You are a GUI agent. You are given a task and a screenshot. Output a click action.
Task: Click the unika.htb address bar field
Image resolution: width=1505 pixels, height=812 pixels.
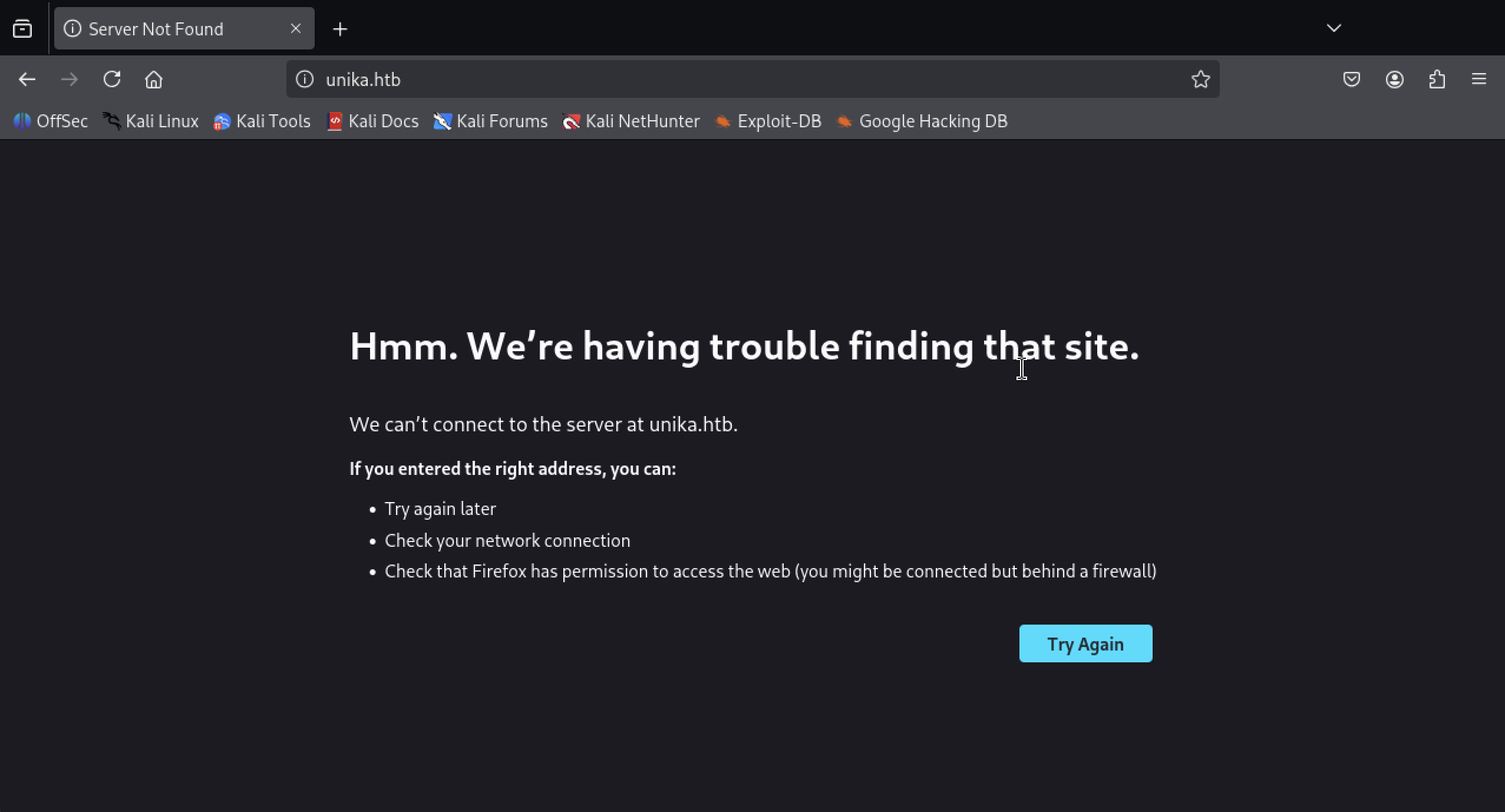pos(707,80)
